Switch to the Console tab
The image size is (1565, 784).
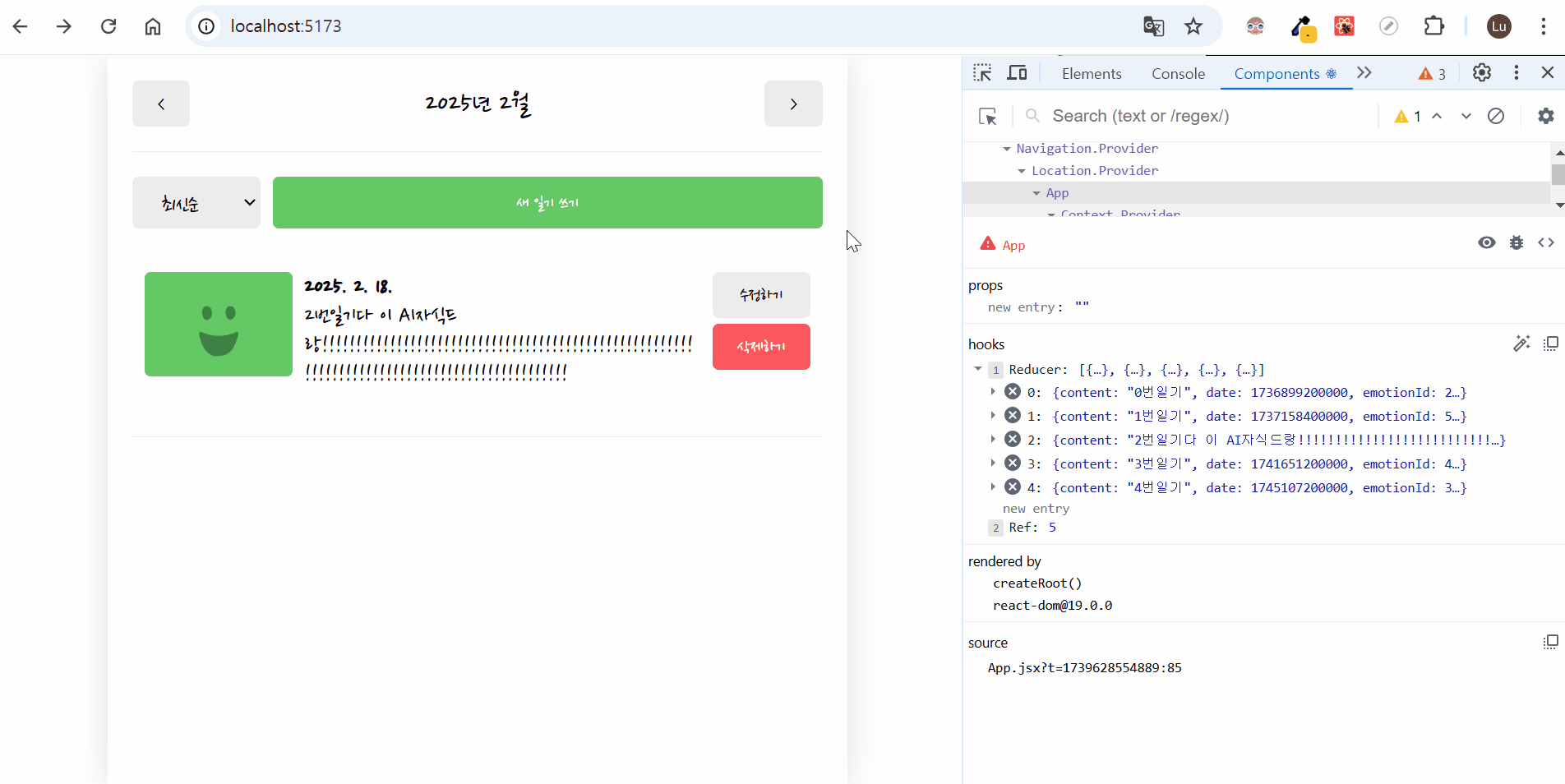(1178, 74)
